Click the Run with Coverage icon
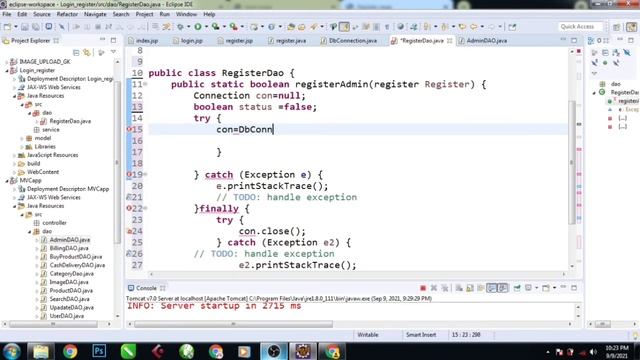The image size is (640, 360). [x=216, y=27]
